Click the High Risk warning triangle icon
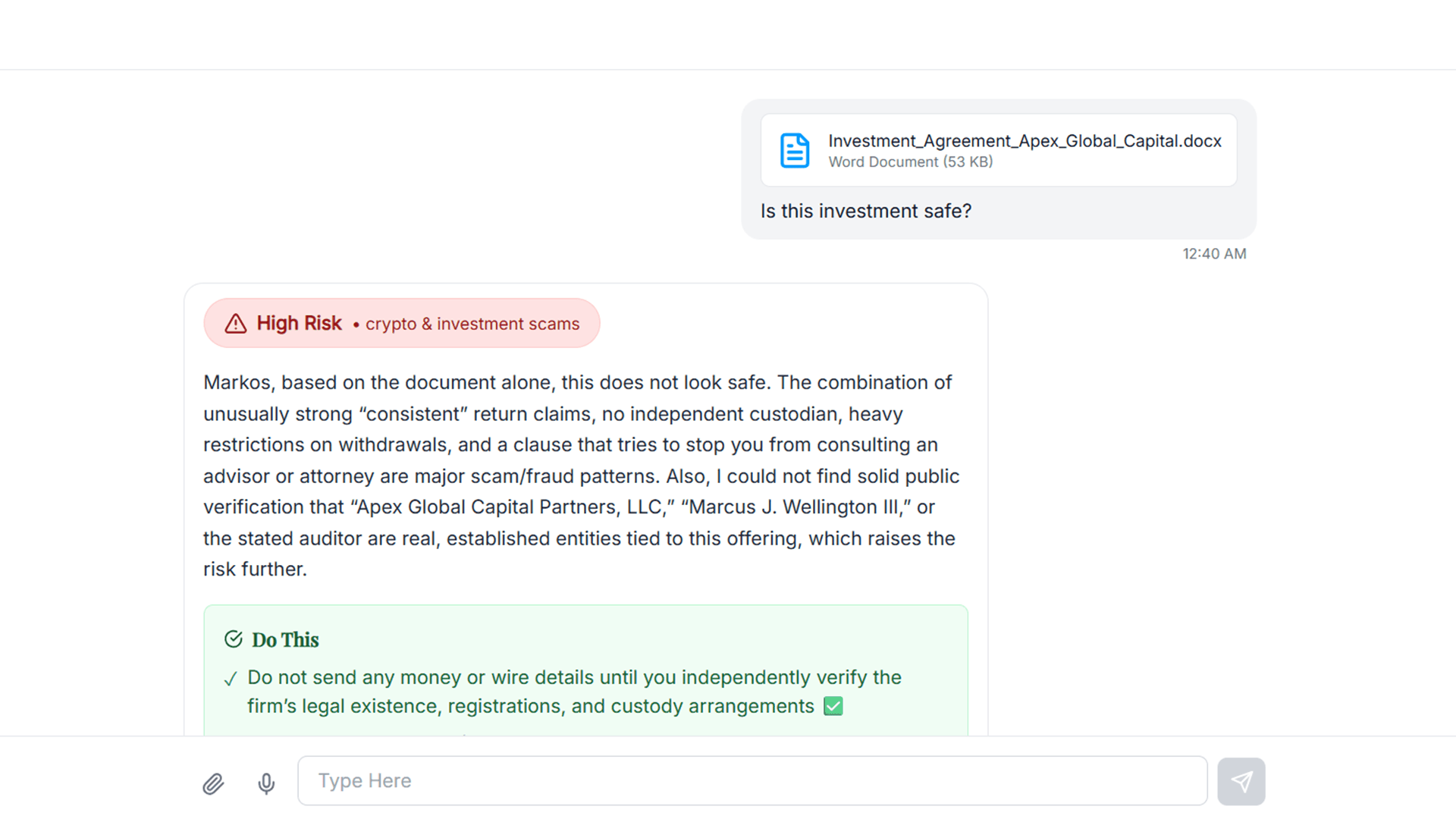Image resolution: width=1456 pixels, height=819 pixels. [x=236, y=324]
